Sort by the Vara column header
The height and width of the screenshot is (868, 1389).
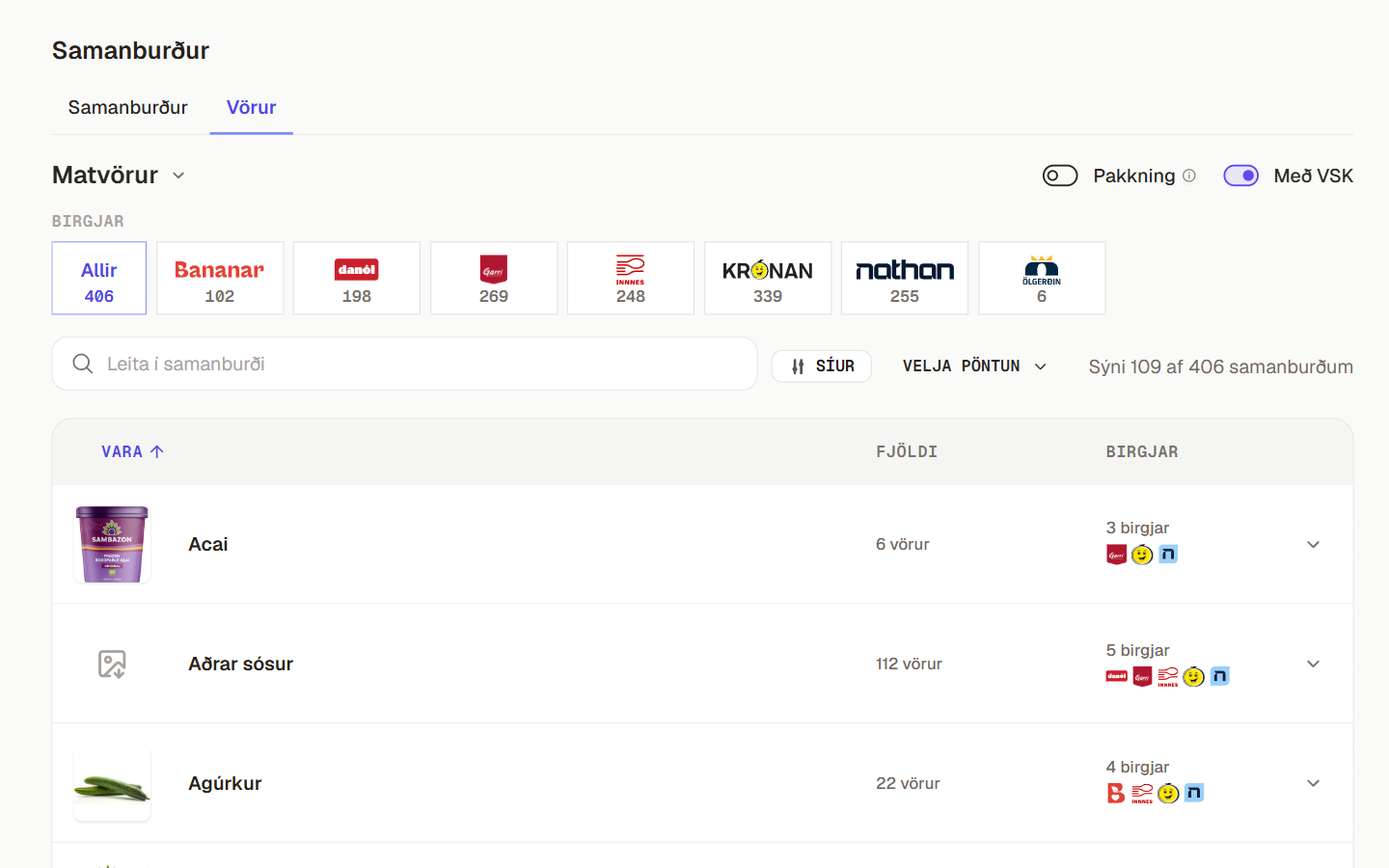click(x=132, y=451)
